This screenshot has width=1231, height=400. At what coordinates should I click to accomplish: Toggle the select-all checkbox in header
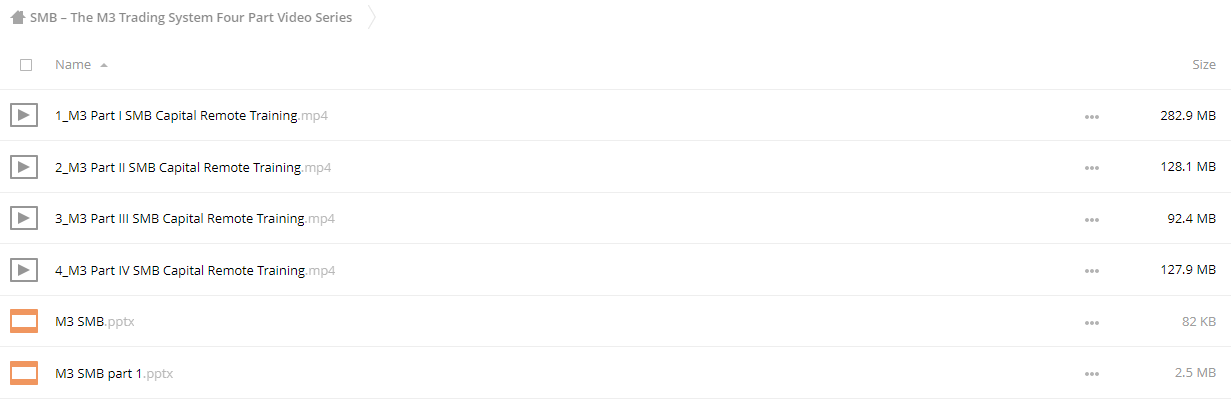click(x=26, y=65)
